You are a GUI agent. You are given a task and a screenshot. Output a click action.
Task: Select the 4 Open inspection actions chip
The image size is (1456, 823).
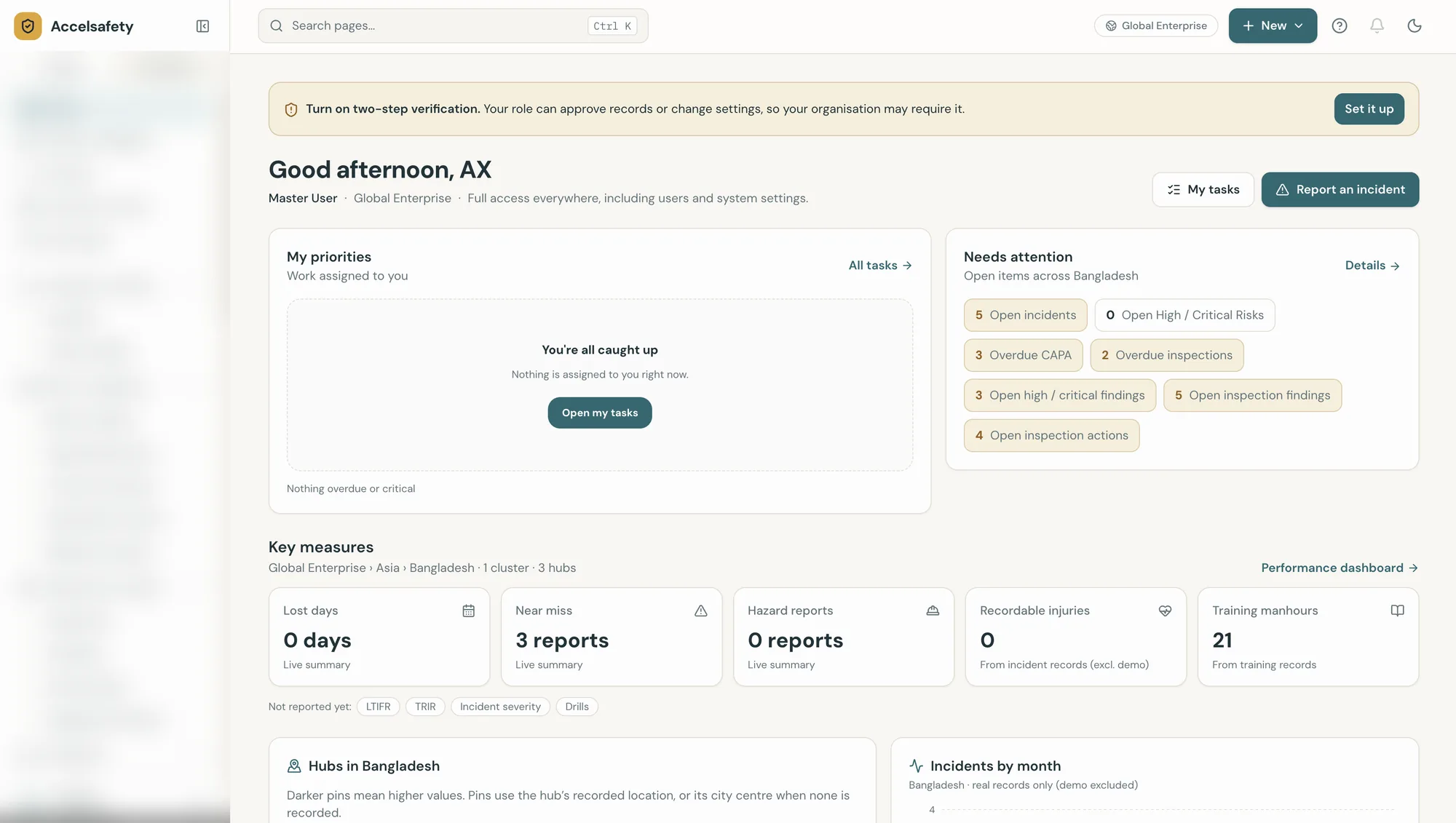point(1051,435)
